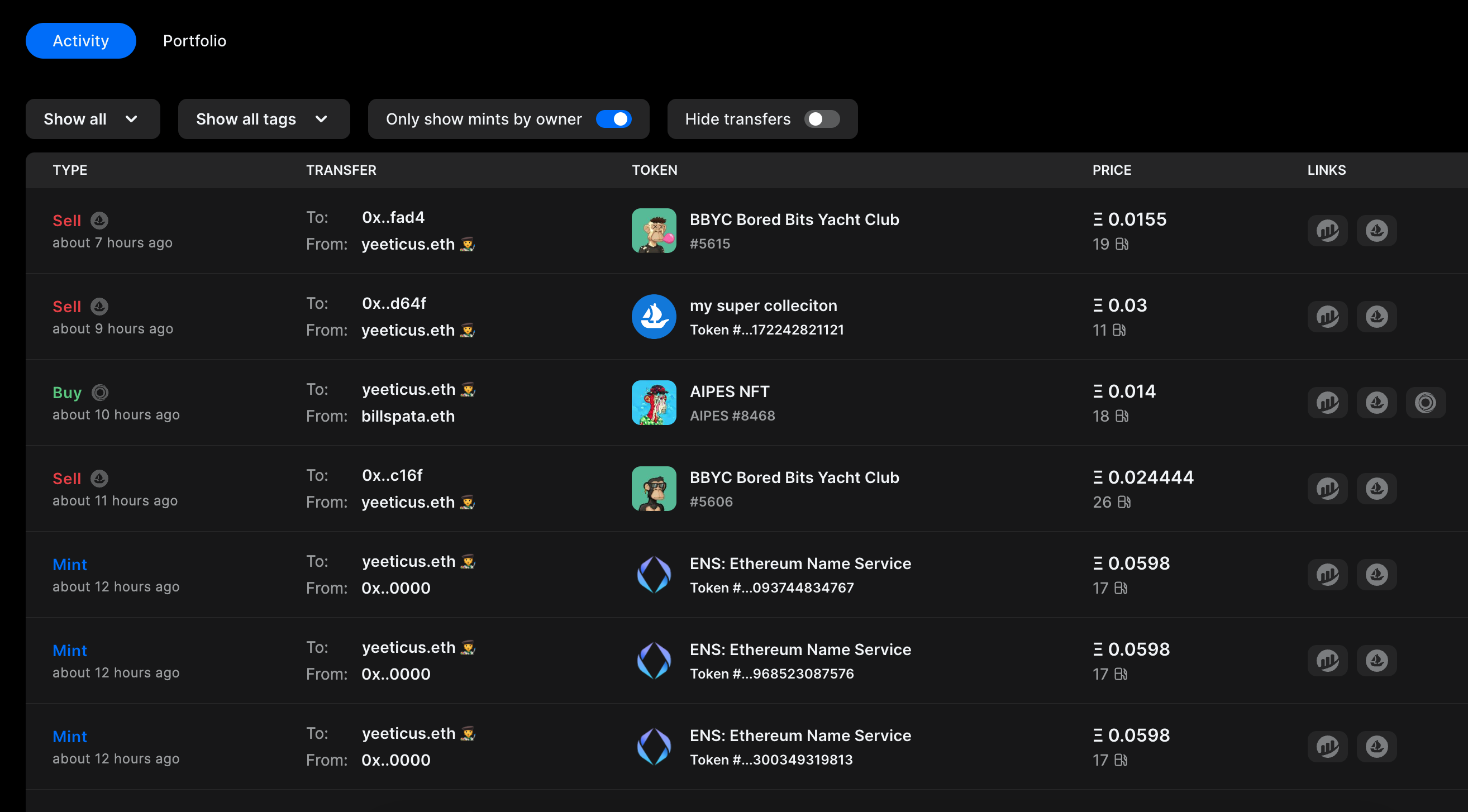The height and width of the screenshot is (812, 1468).
Task: Click the 'about 10 hours ago' timestamp
Action: point(116,415)
